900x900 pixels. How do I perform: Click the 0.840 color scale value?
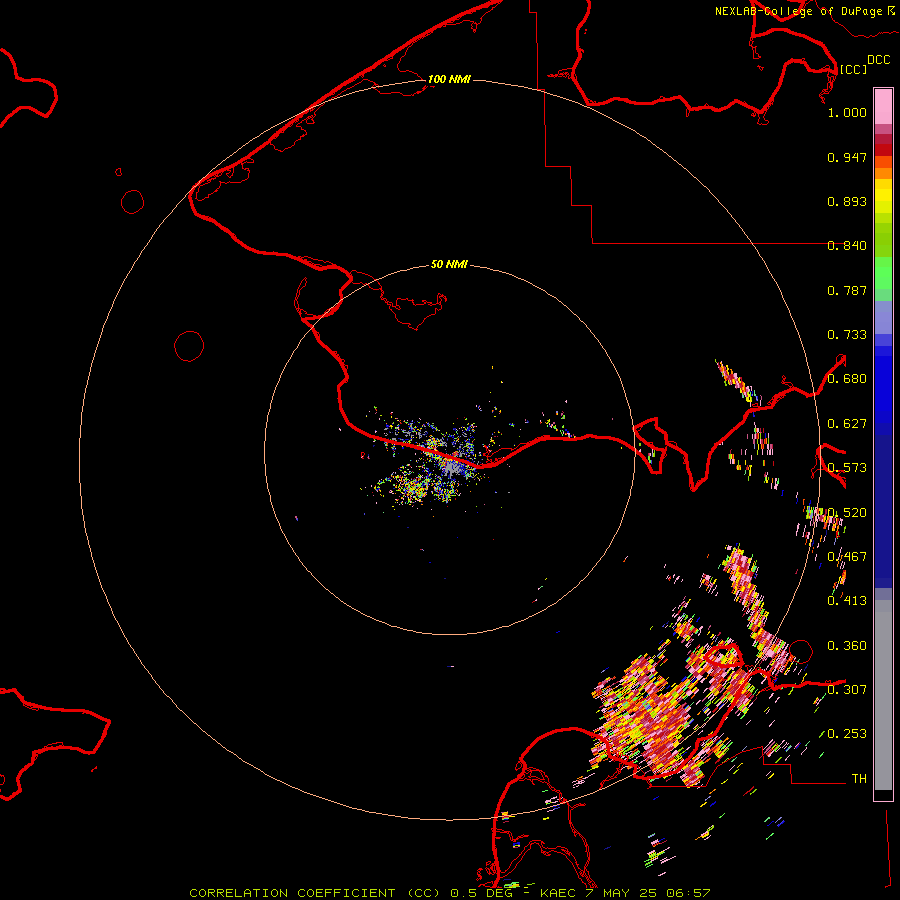coord(847,245)
